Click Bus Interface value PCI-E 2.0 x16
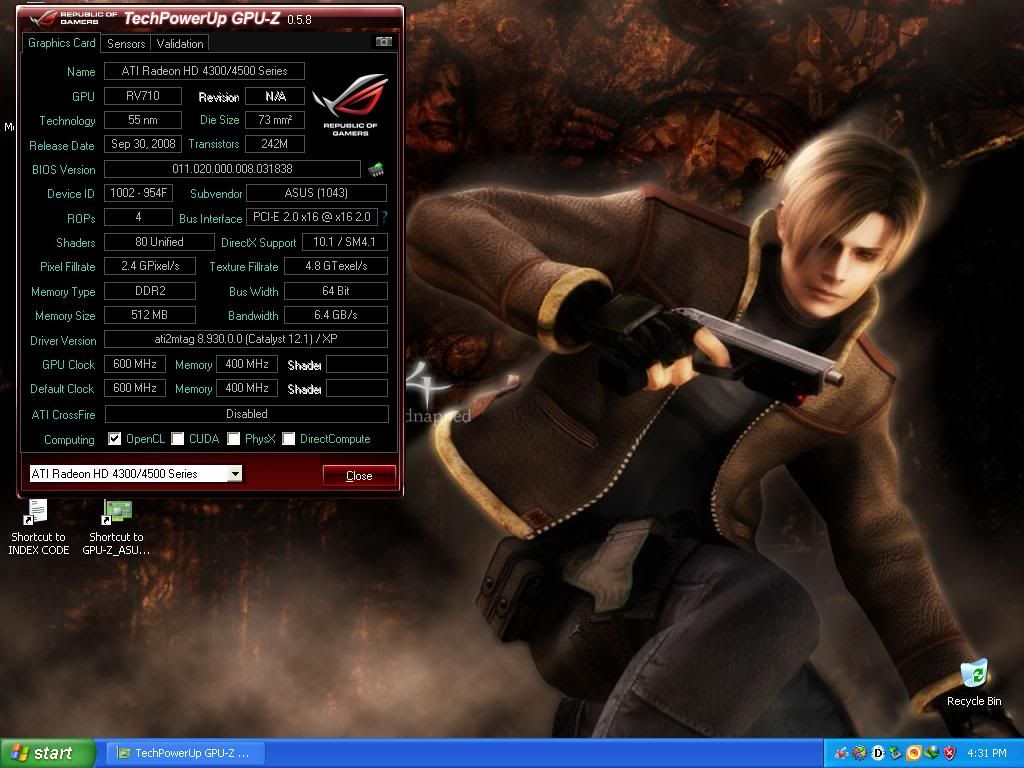1024x768 pixels. [312, 217]
